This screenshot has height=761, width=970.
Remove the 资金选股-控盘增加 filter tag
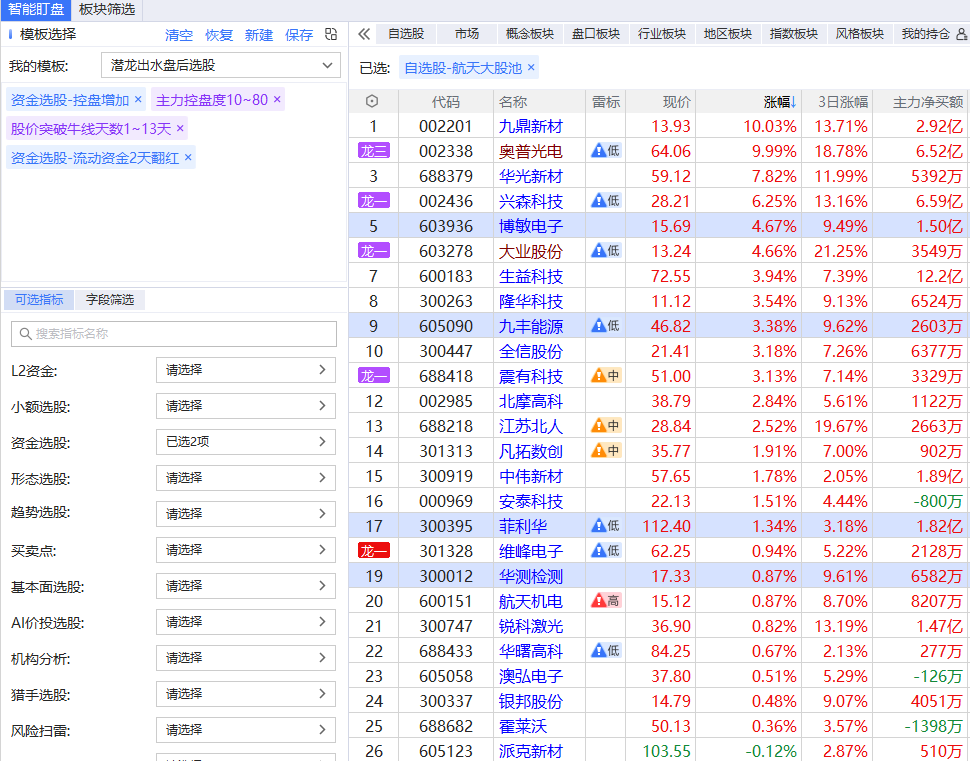(x=138, y=100)
